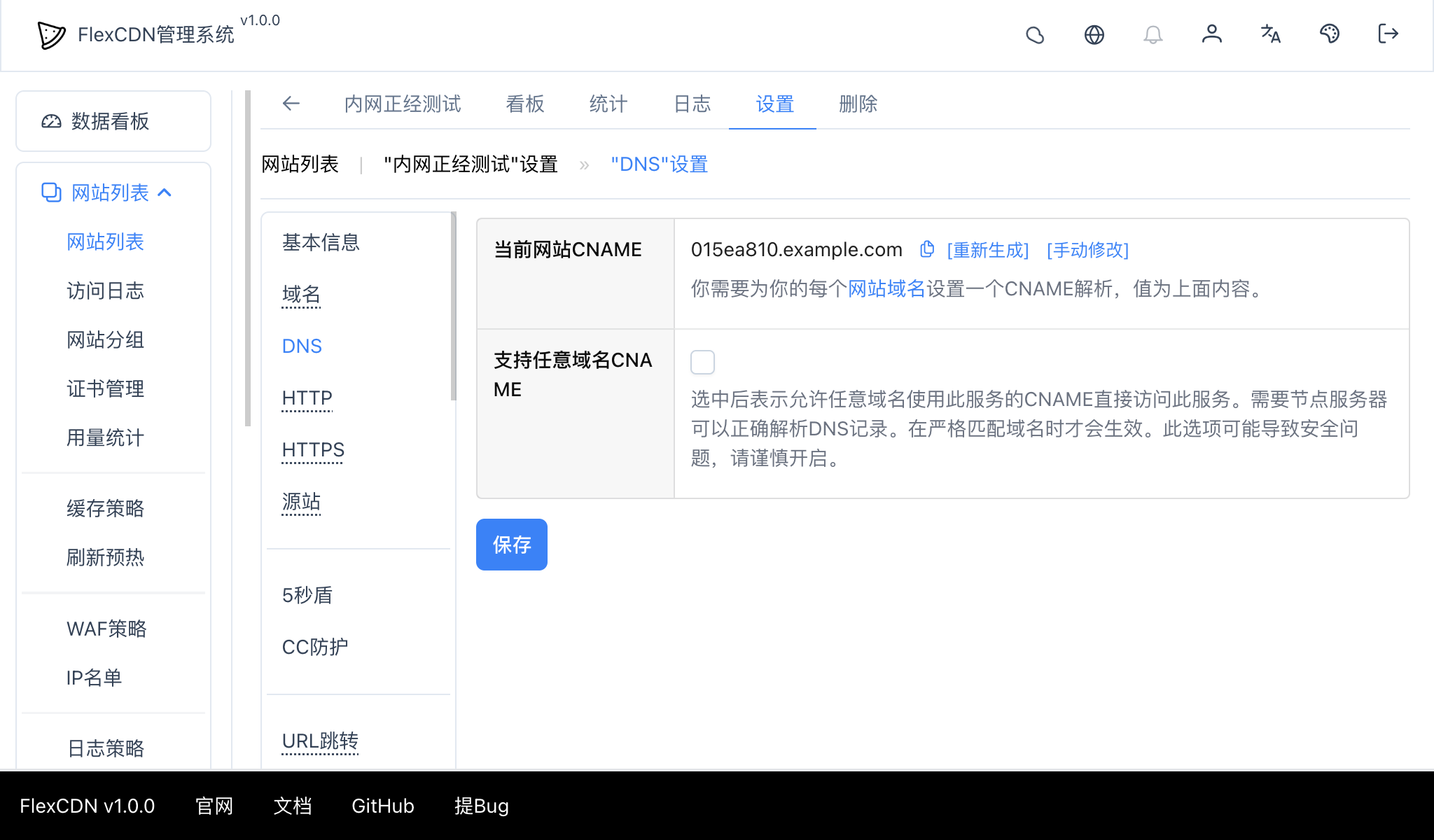
Task: Copy the CNAME using copy icon
Action: point(927,249)
